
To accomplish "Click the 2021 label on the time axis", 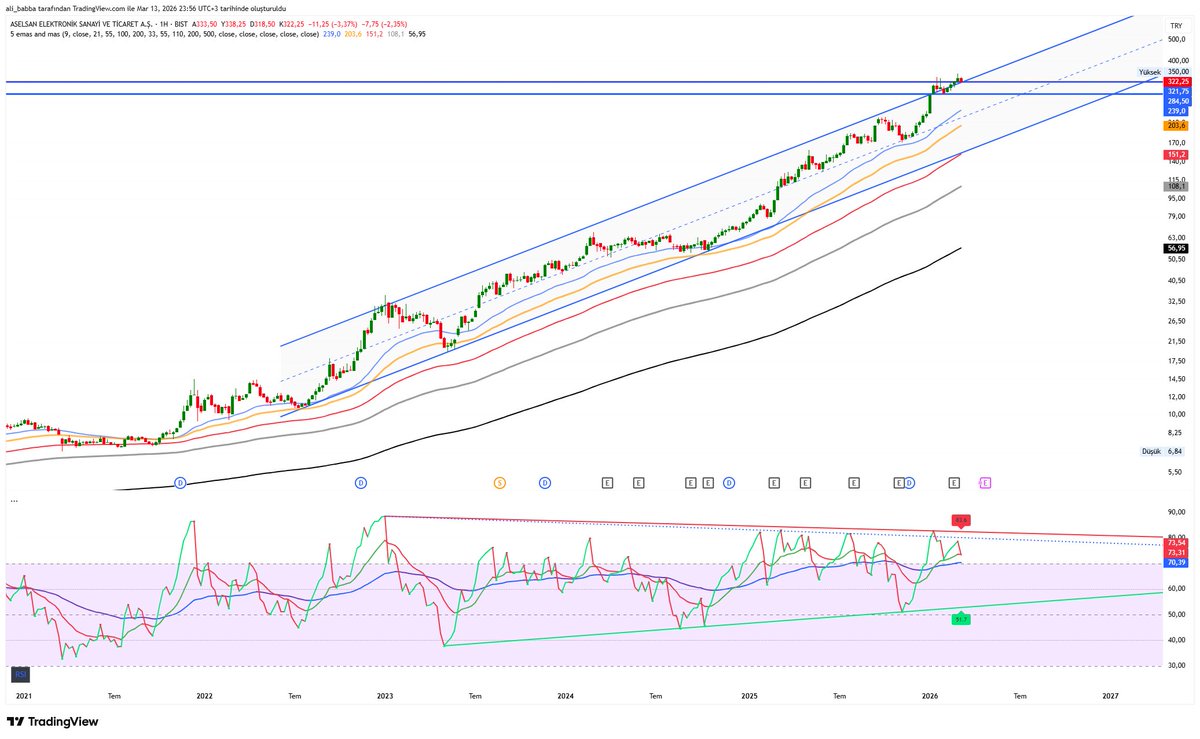I will pyautogui.click(x=23, y=695).
